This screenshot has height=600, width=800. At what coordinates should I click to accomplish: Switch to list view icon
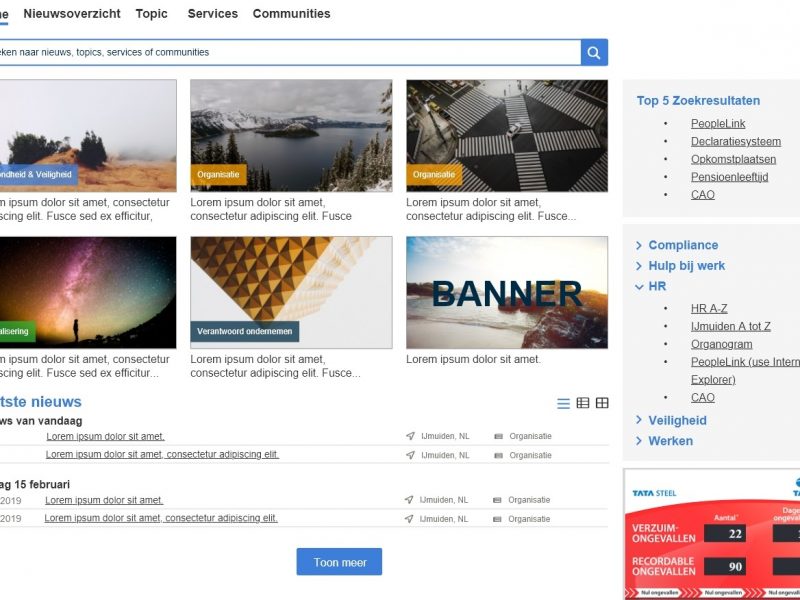pos(563,404)
